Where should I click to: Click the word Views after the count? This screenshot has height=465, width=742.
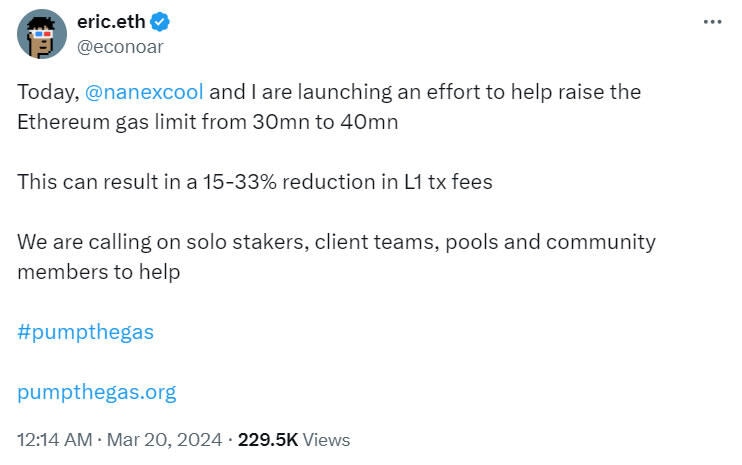(x=326, y=439)
